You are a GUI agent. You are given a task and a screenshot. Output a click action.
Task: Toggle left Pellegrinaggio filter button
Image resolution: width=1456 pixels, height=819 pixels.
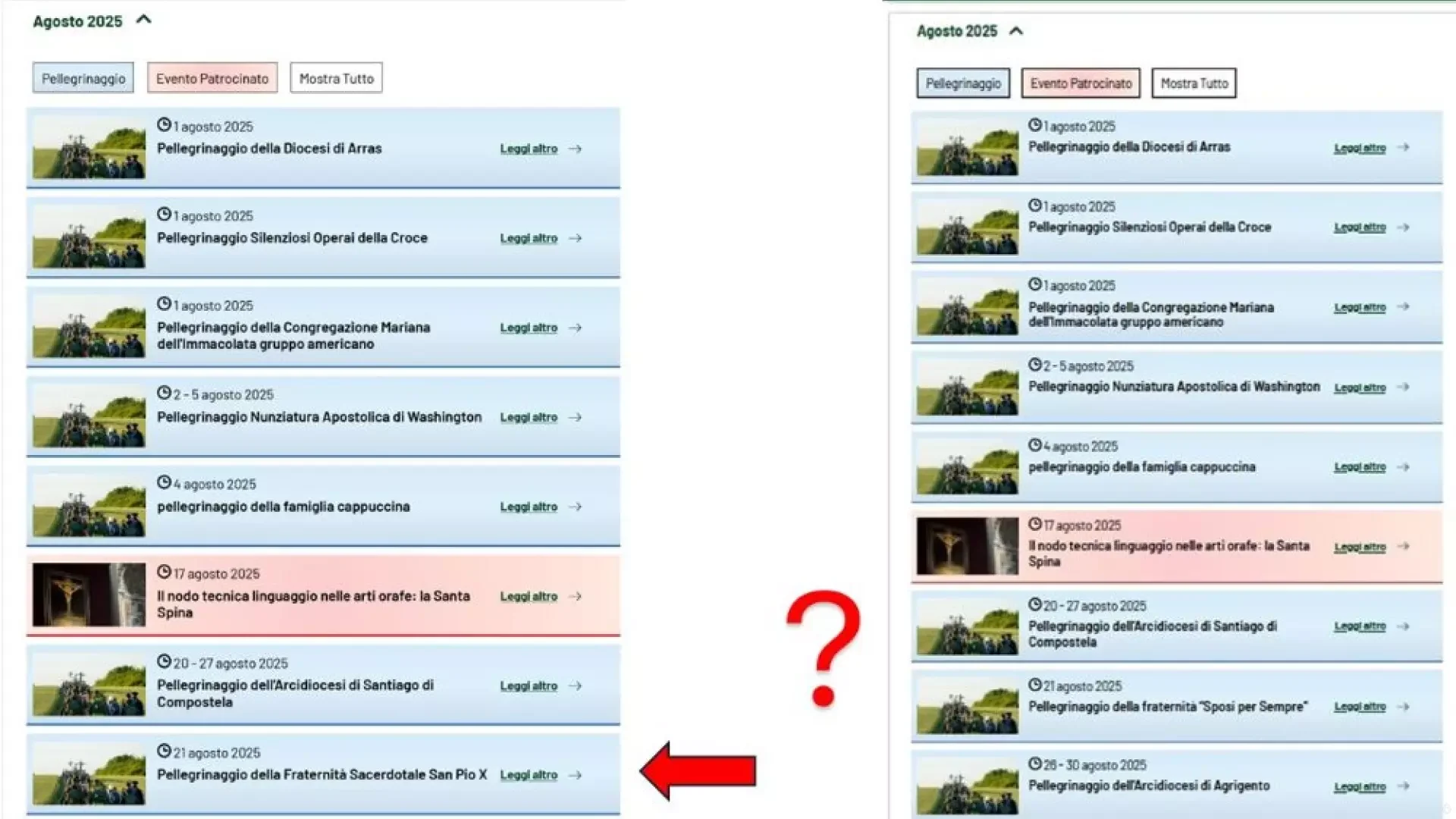pos(83,78)
